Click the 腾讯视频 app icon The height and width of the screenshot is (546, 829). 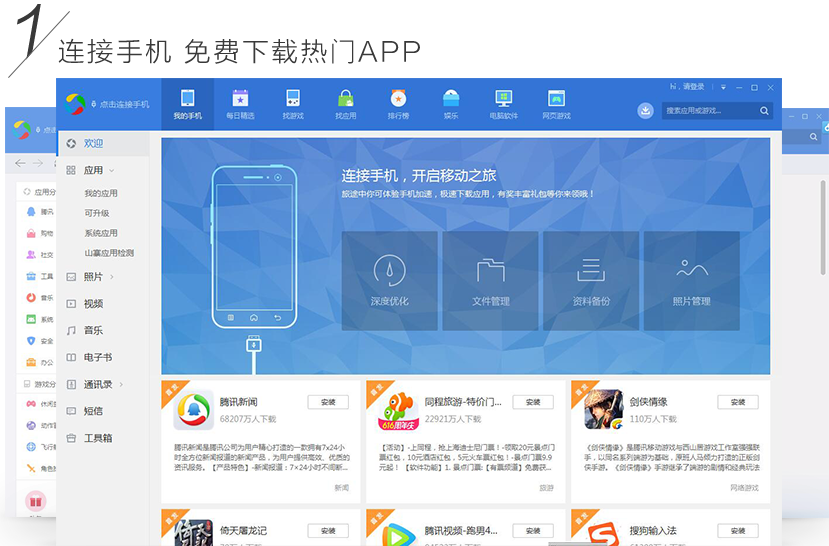tap(398, 533)
